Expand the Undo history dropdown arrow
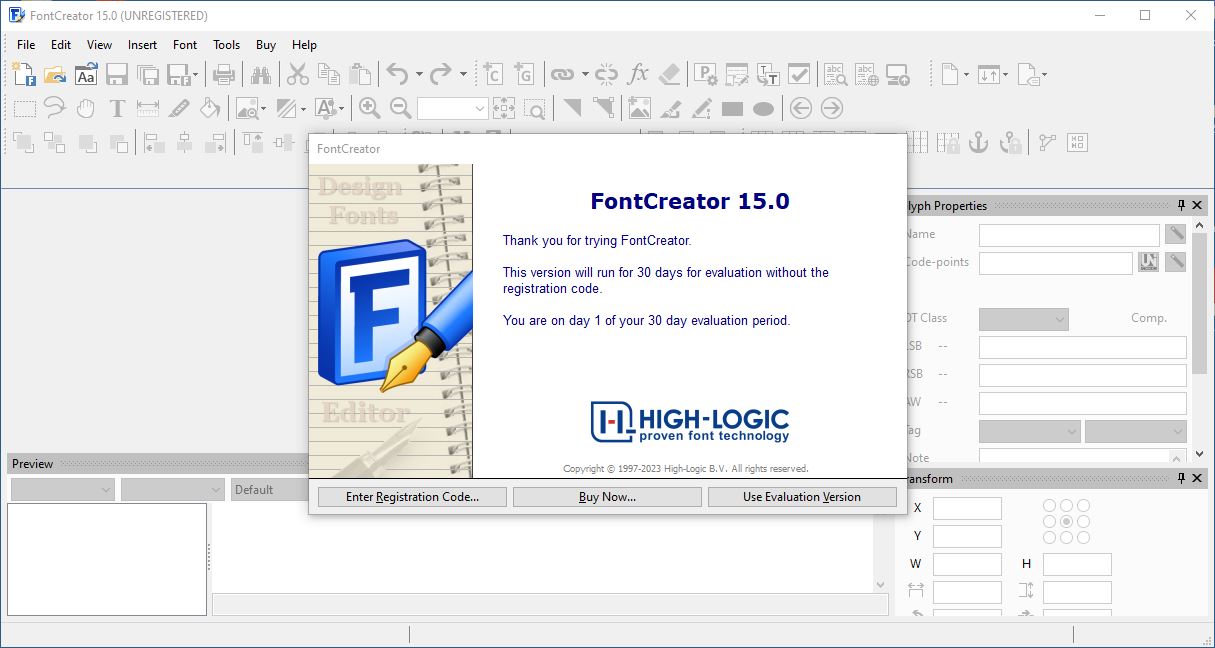This screenshot has width=1215, height=648. 418,74
